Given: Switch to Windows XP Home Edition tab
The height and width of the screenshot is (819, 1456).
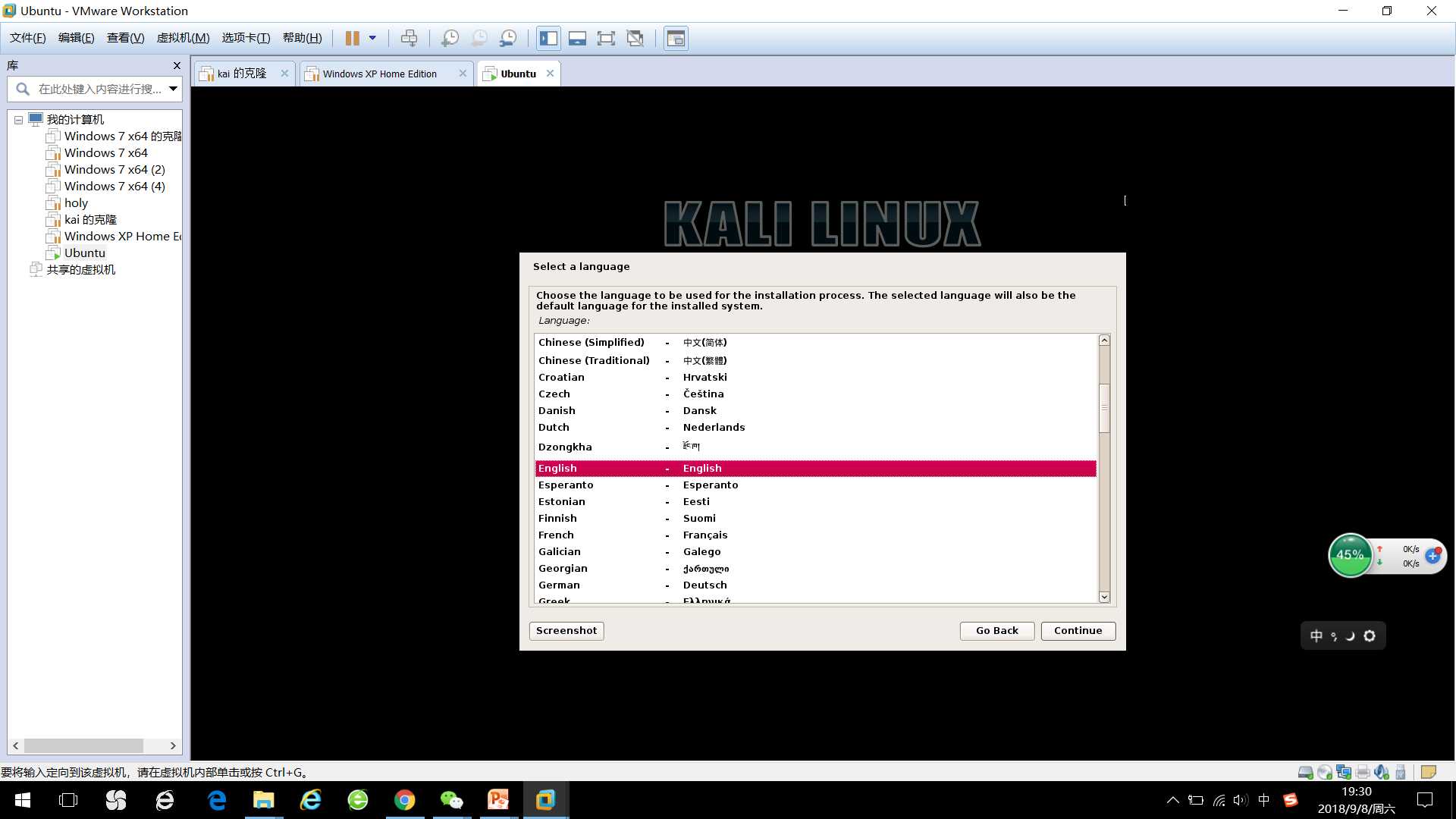Looking at the screenshot, I should (380, 73).
